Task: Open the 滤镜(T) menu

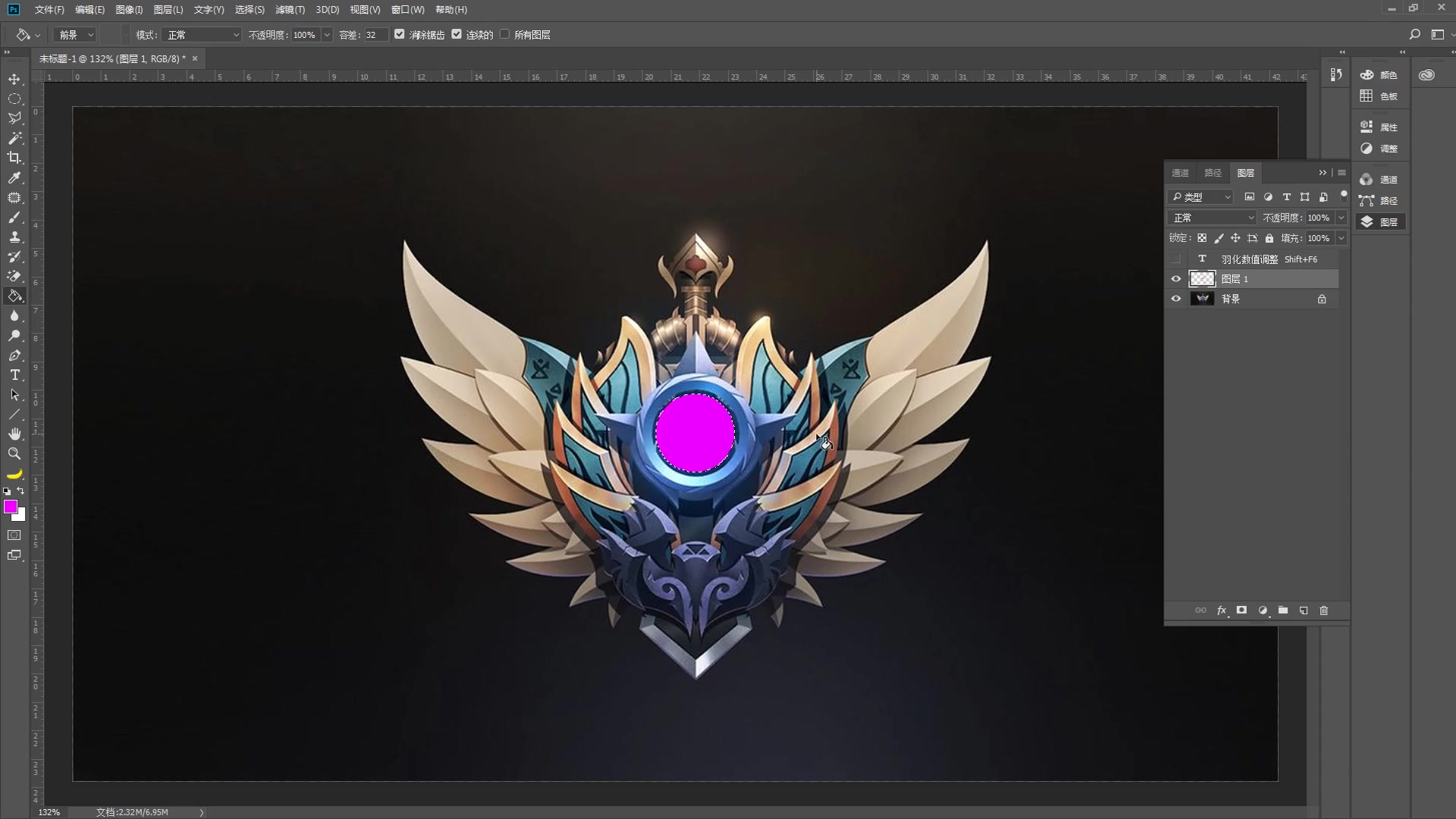Action: point(290,10)
